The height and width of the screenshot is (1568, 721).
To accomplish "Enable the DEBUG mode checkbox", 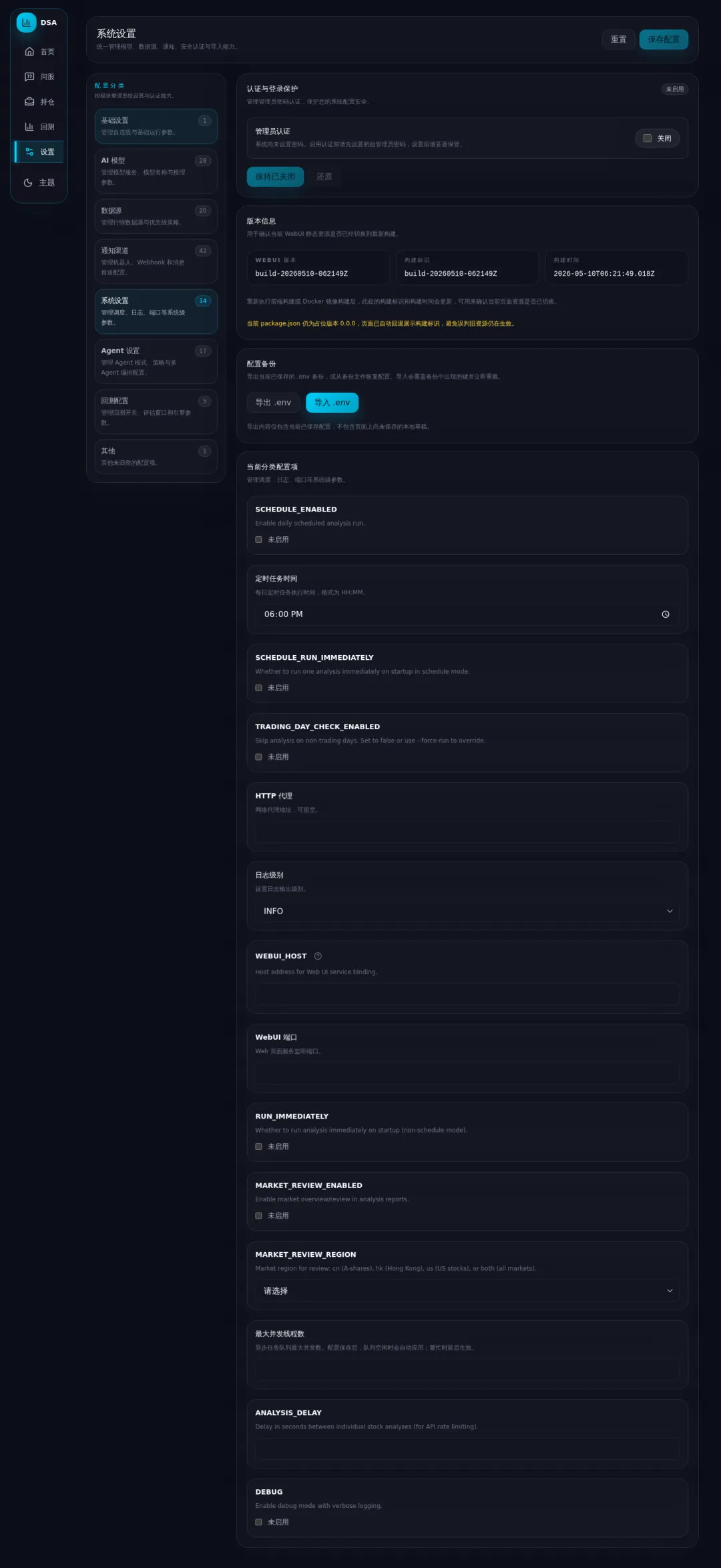I will [x=258, y=1522].
